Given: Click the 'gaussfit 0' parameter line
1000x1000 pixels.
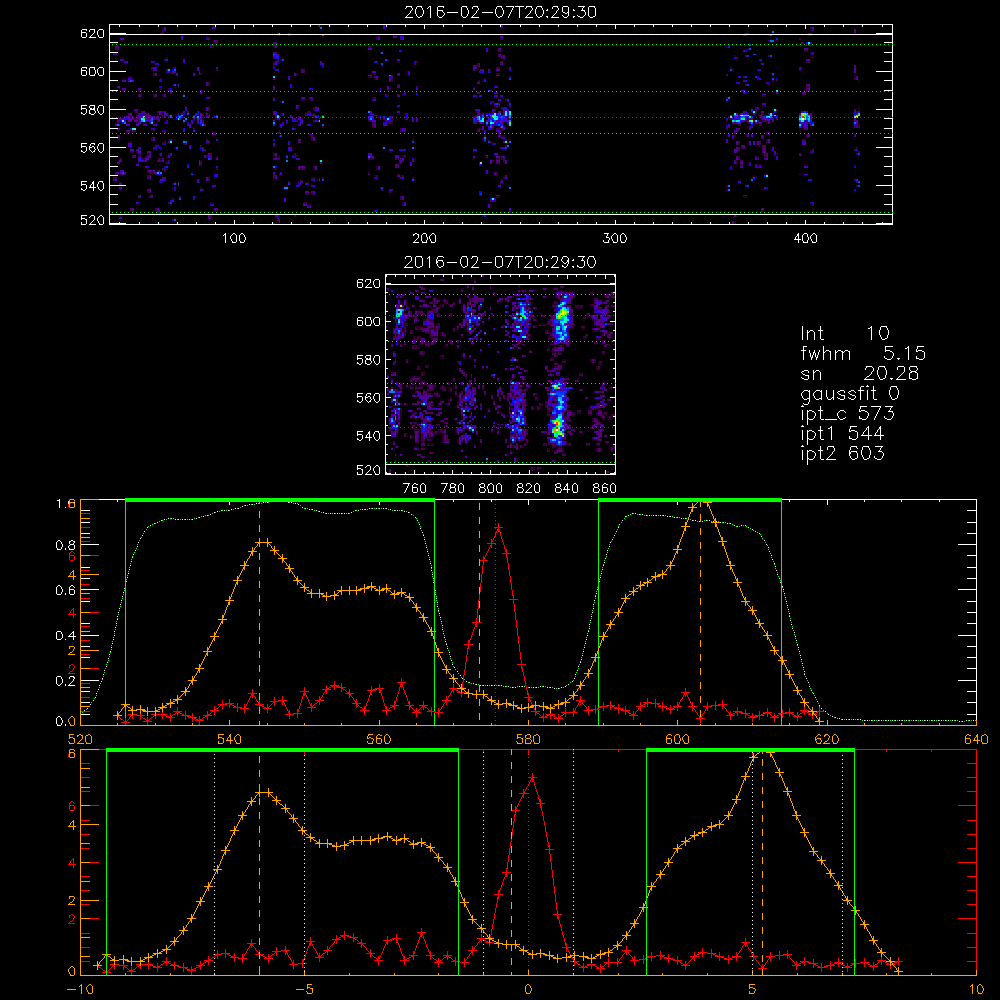Looking at the screenshot, I should [850, 394].
